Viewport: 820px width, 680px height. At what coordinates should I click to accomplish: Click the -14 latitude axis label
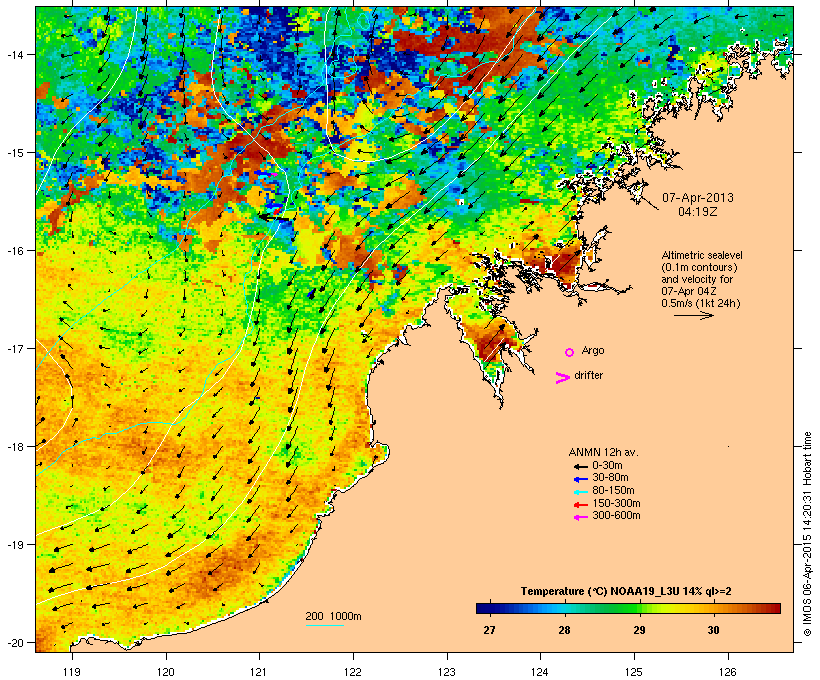[14, 54]
